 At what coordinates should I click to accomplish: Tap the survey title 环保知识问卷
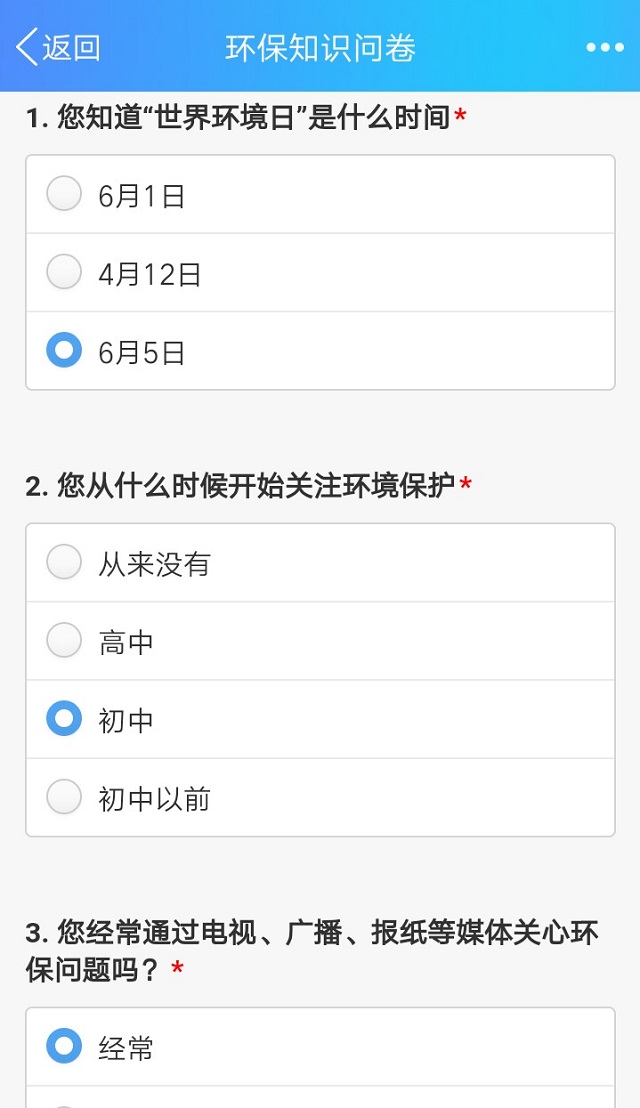point(320,46)
